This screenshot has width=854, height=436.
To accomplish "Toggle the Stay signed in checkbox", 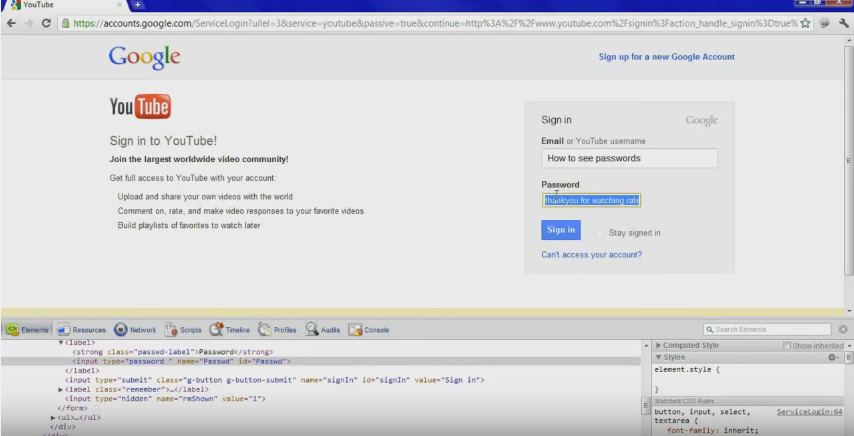I will (x=599, y=233).
